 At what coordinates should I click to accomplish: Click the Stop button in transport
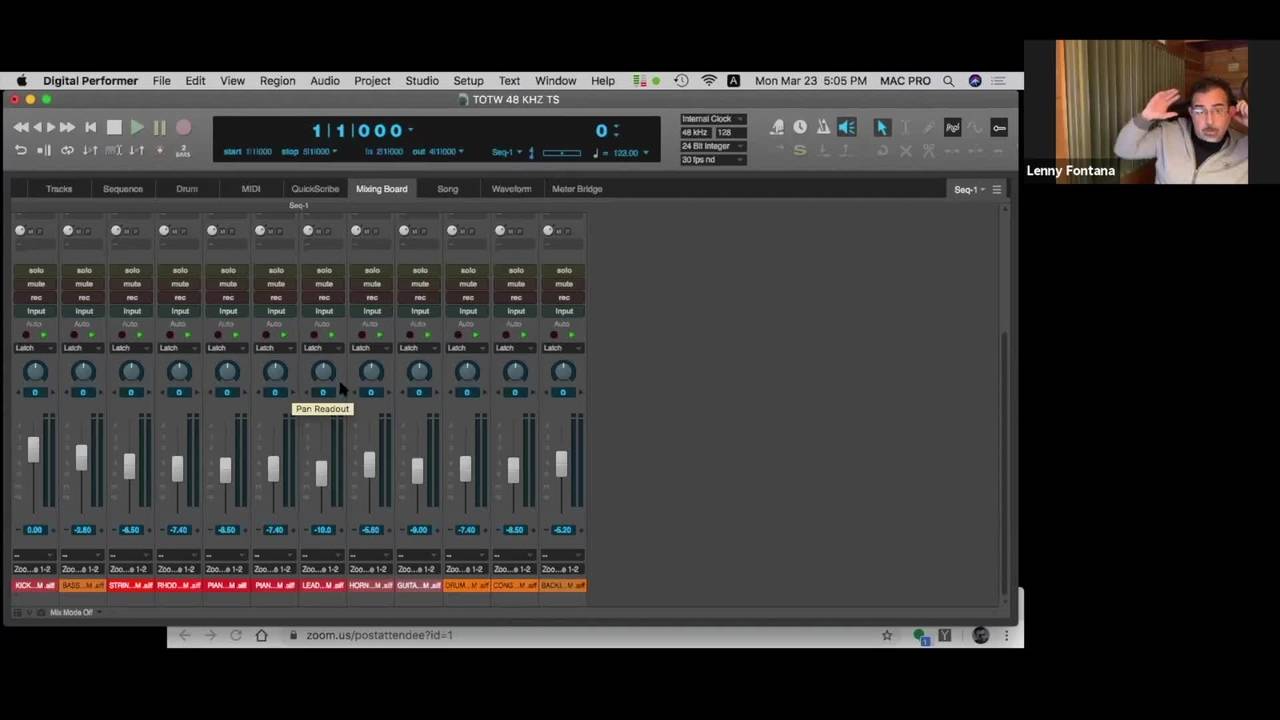click(114, 128)
